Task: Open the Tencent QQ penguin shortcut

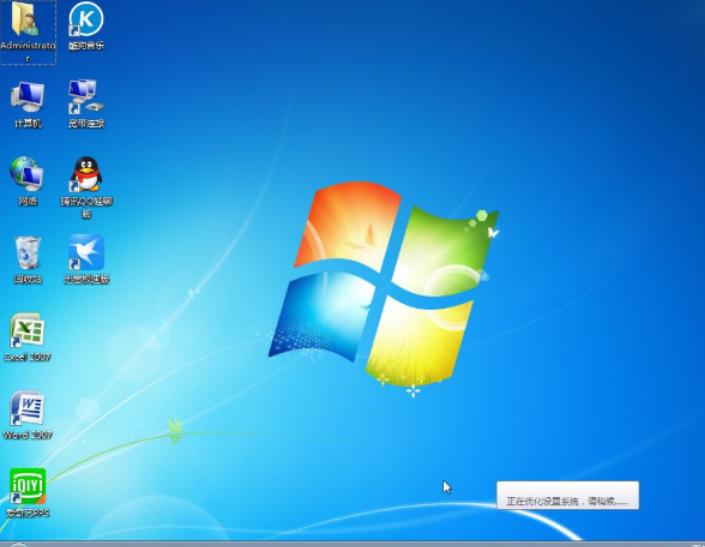Action: tap(86, 174)
